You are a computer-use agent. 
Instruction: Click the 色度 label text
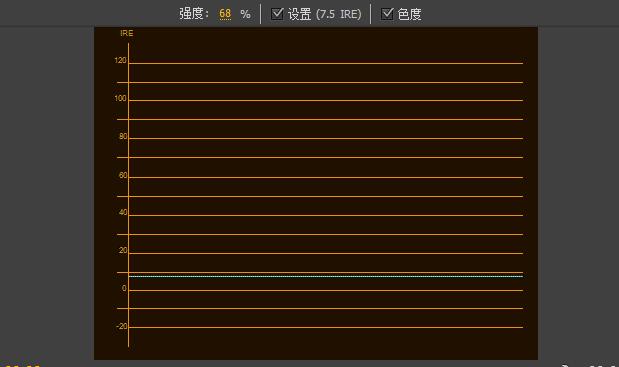[x=409, y=14]
